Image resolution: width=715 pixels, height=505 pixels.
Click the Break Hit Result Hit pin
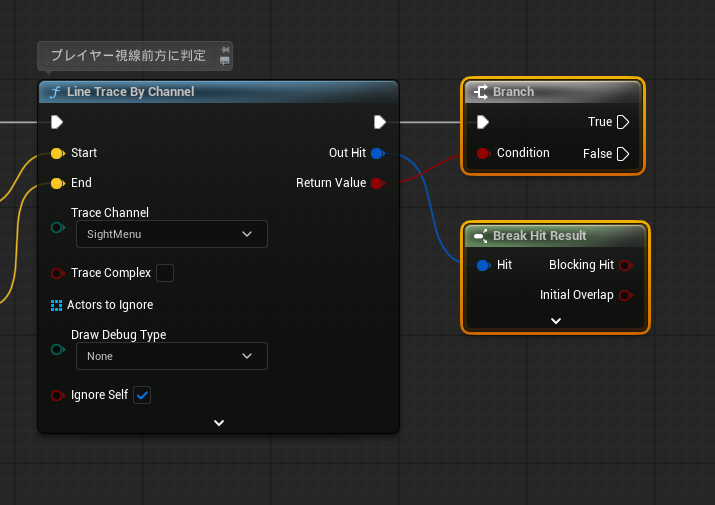point(483,265)
